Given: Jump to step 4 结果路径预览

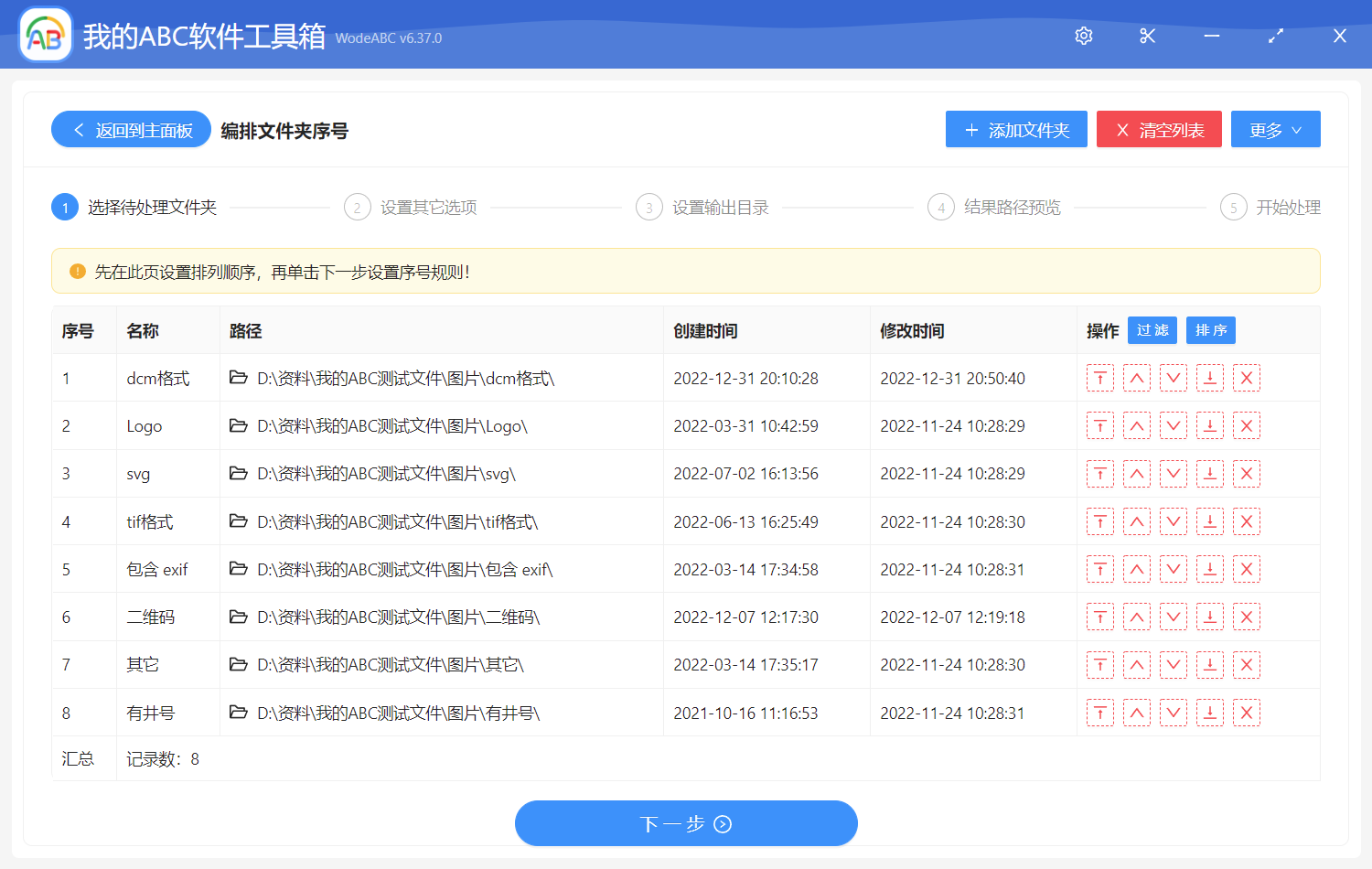Looking at the screenshot, I should click(x=994, y=208).
